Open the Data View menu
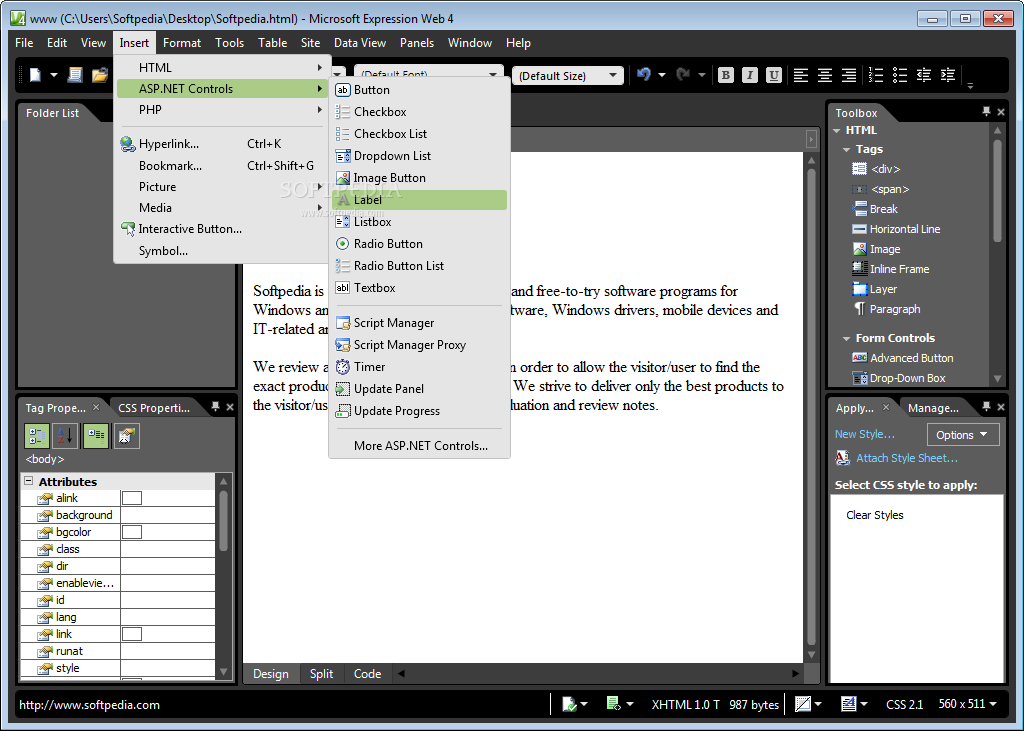This screenshot has height=731, width=1024. (360, 42)
